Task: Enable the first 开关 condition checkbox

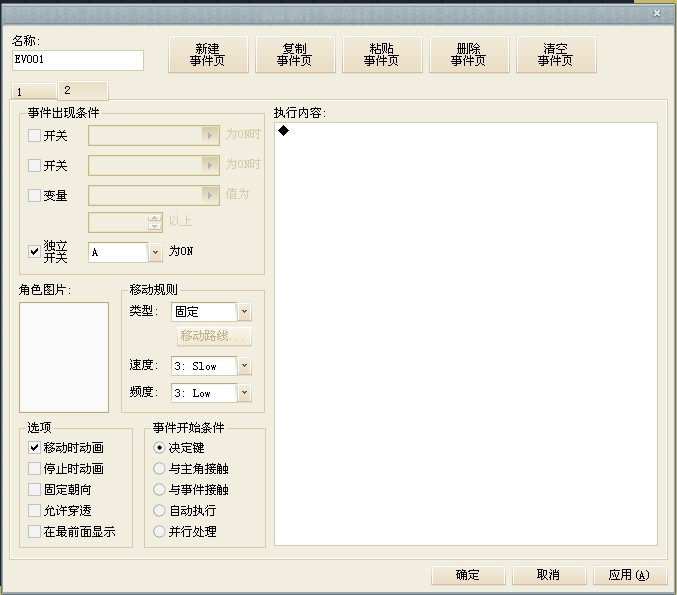Action: click(34, 136)
